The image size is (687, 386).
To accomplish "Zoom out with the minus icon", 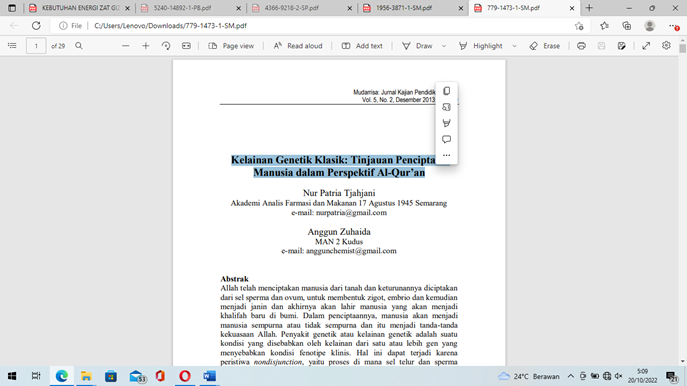I will pyautogui.click(x=125, y=46).
